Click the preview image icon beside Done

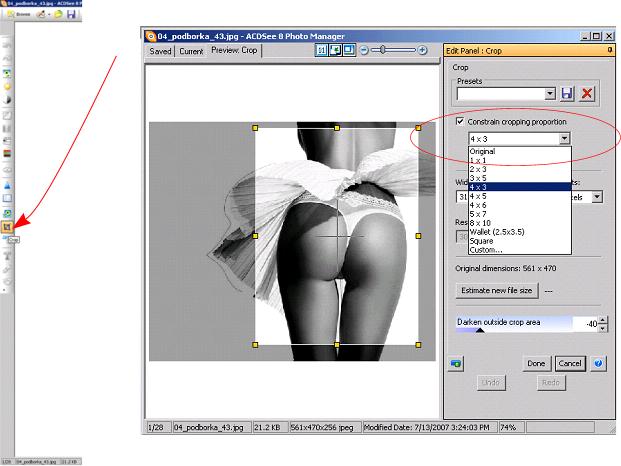[457, 363]
